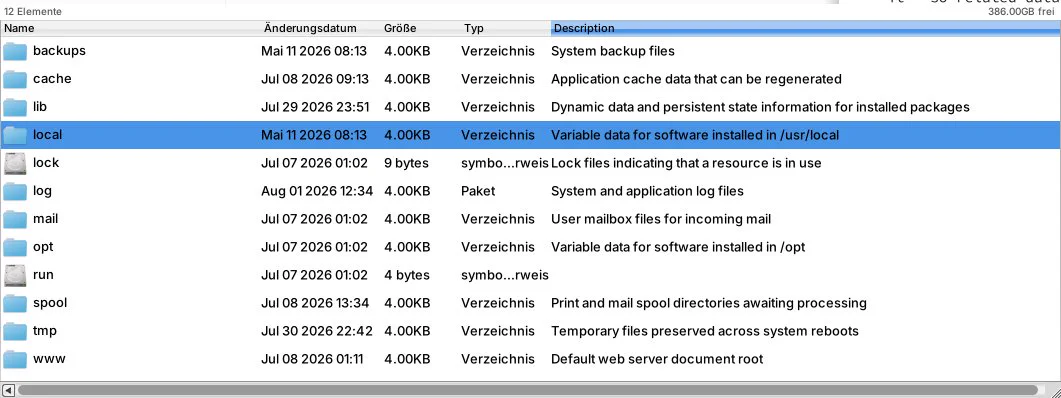Image resolution: width=1061 pixels, height=398 pixels.
Task: Click the '9 bytes' size of lock
Action: [407, 163]
